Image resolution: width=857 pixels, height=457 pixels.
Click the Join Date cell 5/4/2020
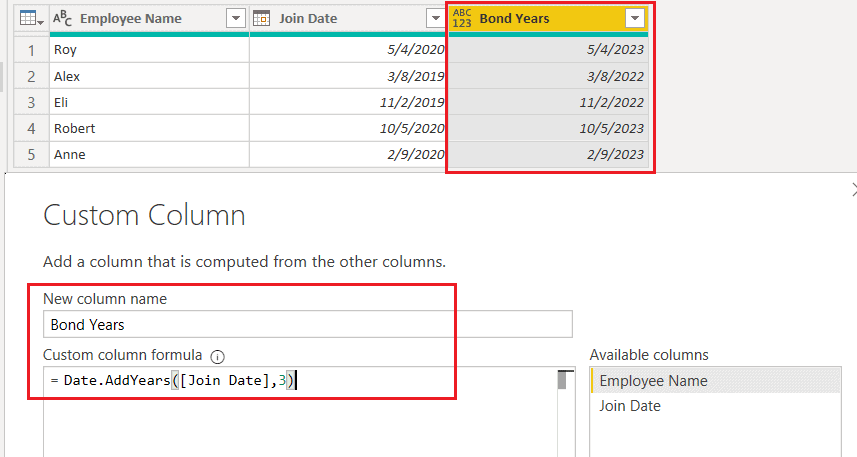click(349, 50)
